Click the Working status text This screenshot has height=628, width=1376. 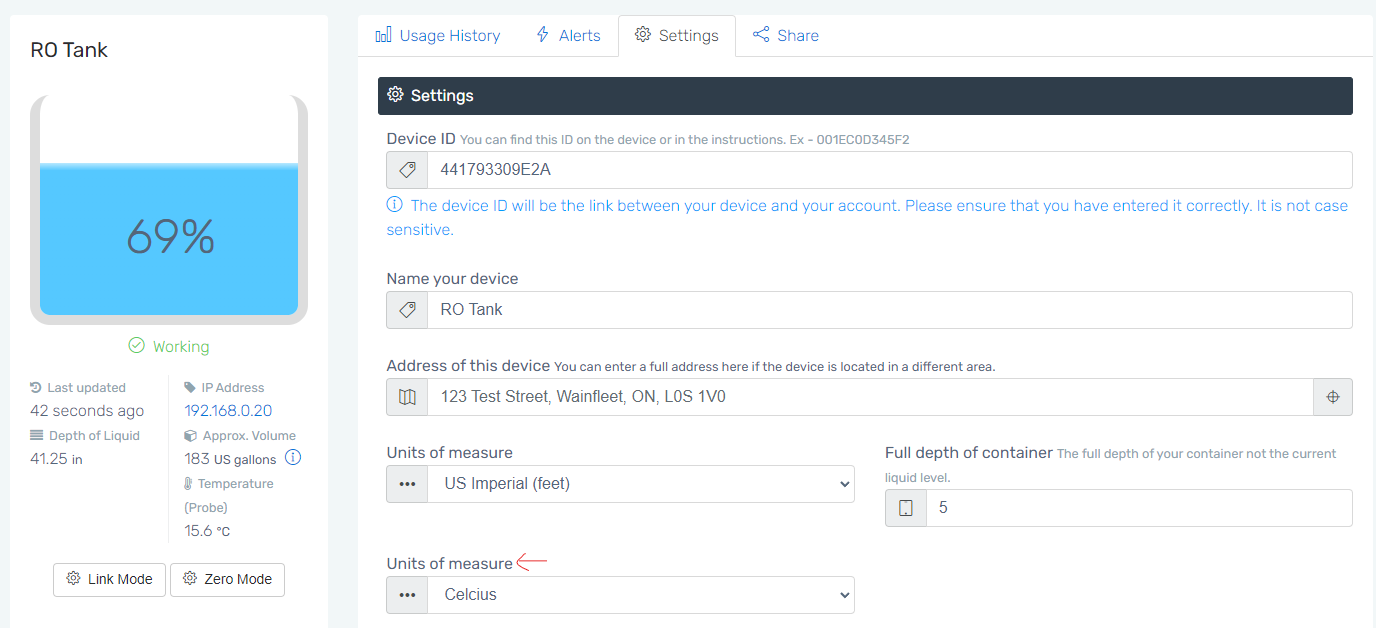(x=181, y=346)
